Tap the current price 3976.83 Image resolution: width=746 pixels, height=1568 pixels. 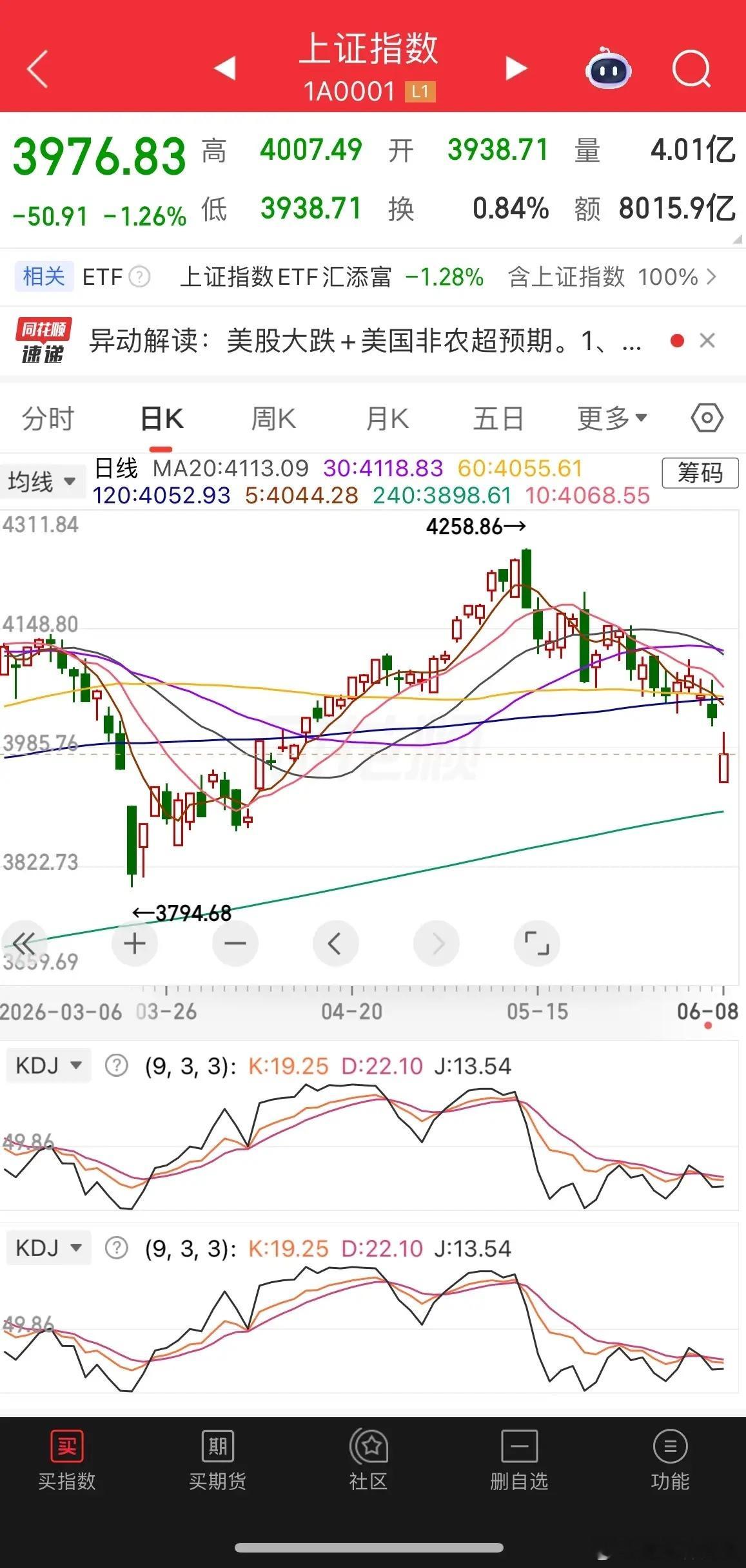[99, 157]
